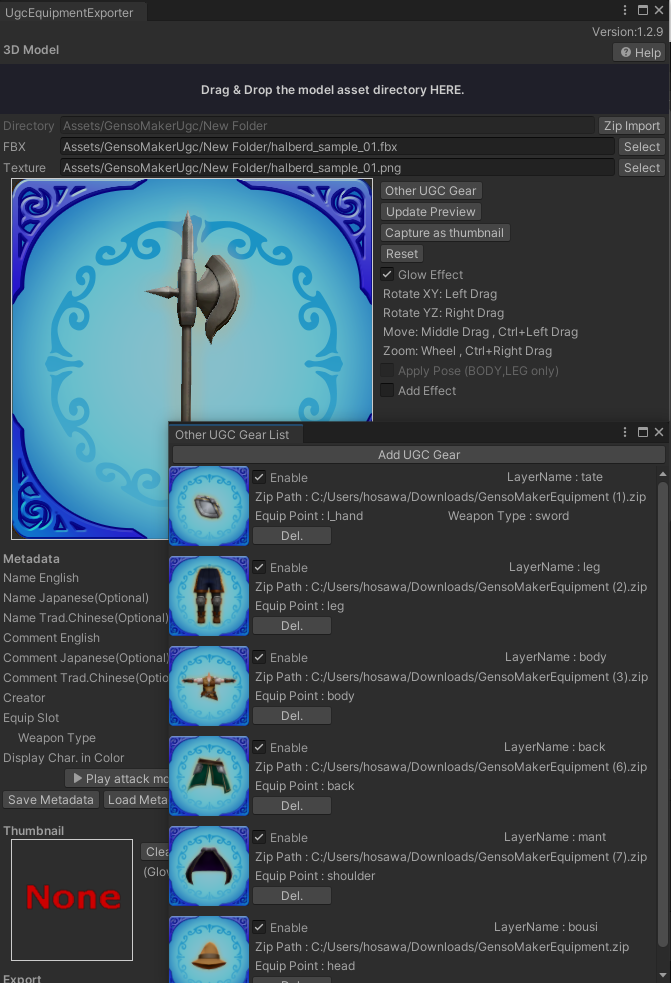The width and height of the screenshot is (671, 983).
Task: Open the Other UGC Gear List options menu
Action: 626,433
